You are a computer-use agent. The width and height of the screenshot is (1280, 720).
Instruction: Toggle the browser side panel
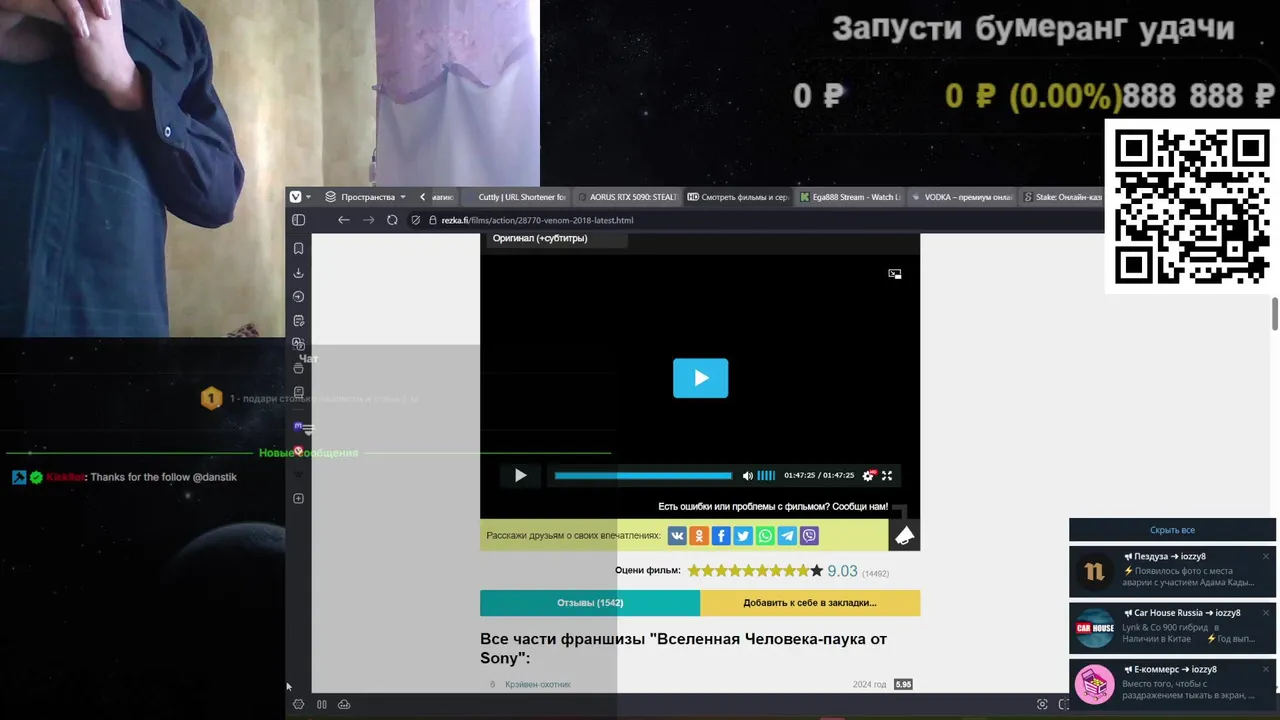(298, 220)
